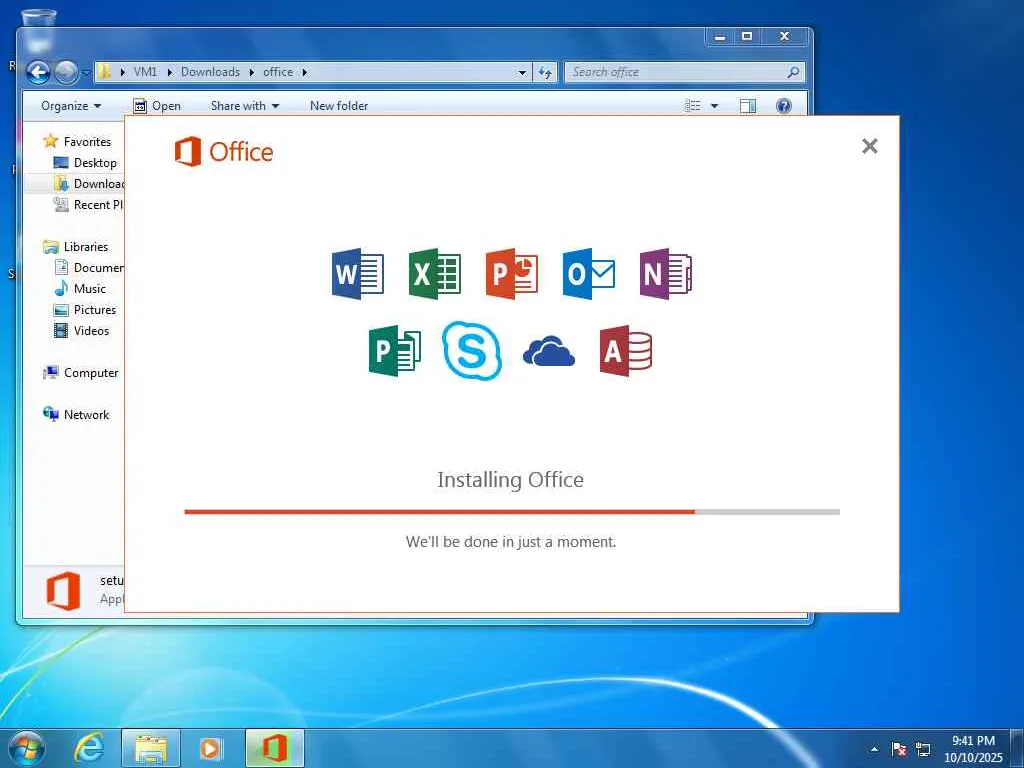The width and height of the screenshot is (1024, 768).
Task: Click the Installing Office progress bar
Action: click(512, 512)
